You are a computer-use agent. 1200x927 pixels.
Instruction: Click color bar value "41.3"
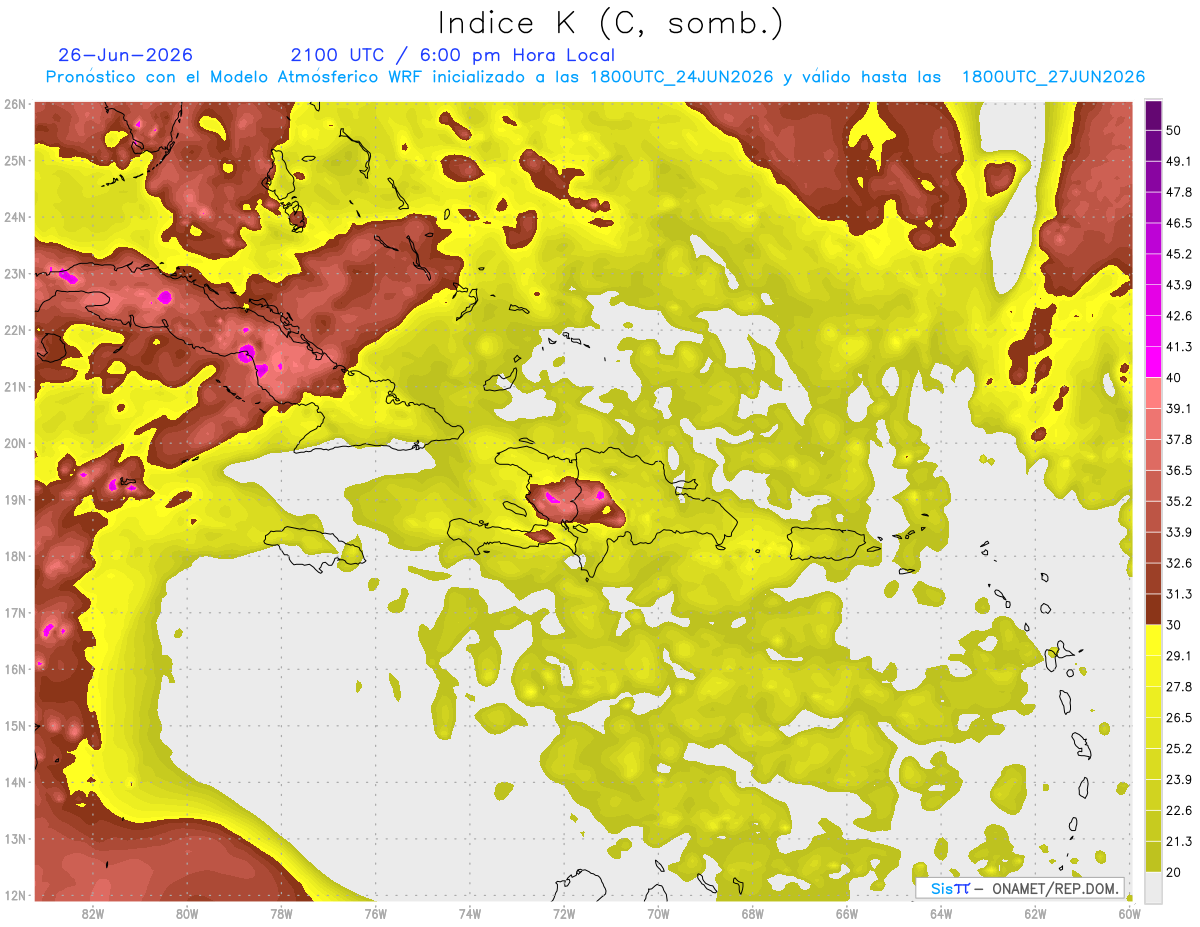click(x=1179, y=347)
